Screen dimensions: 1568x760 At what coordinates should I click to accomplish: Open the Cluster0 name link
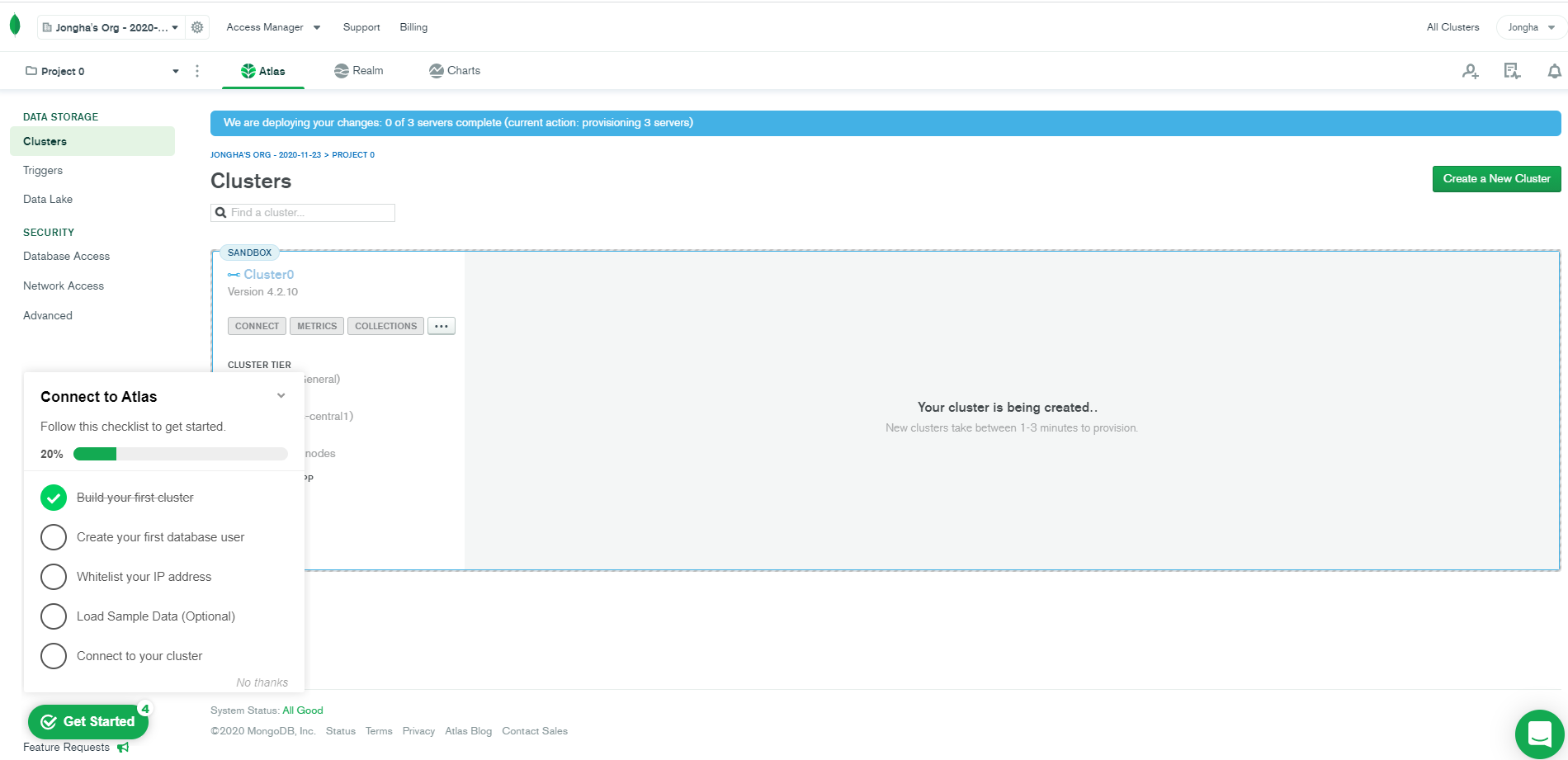point(269,275)
